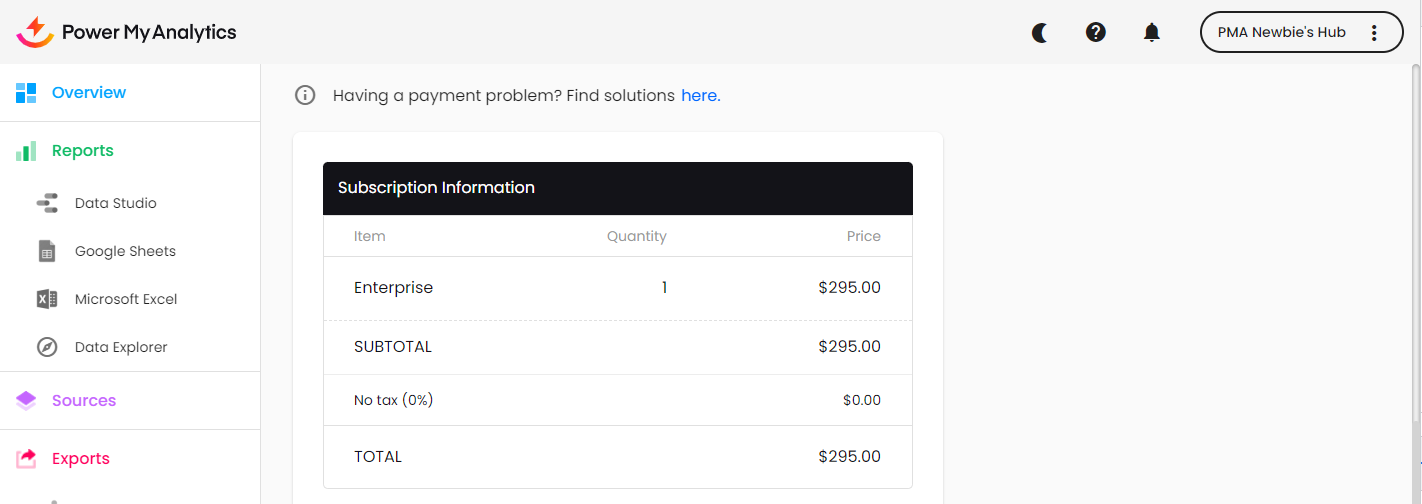Image resolution: width=1422 pixels, height=504 pixels.
Task: Click the PMA Newbie's Hub account button
Action: (x=1281, y=33)
